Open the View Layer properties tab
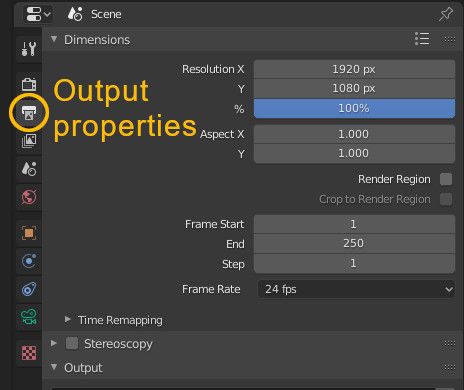The width and height of the screenshot is (464, 390). (x=29, y=141)
